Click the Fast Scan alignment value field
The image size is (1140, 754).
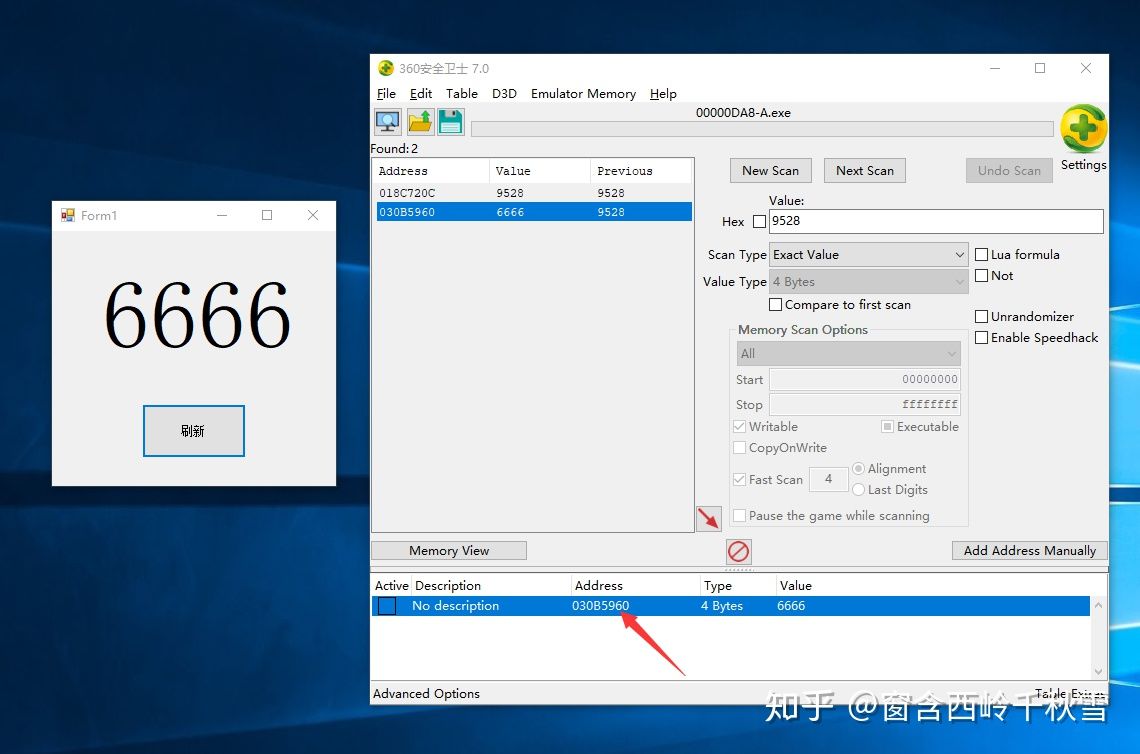tap(828, 479)
